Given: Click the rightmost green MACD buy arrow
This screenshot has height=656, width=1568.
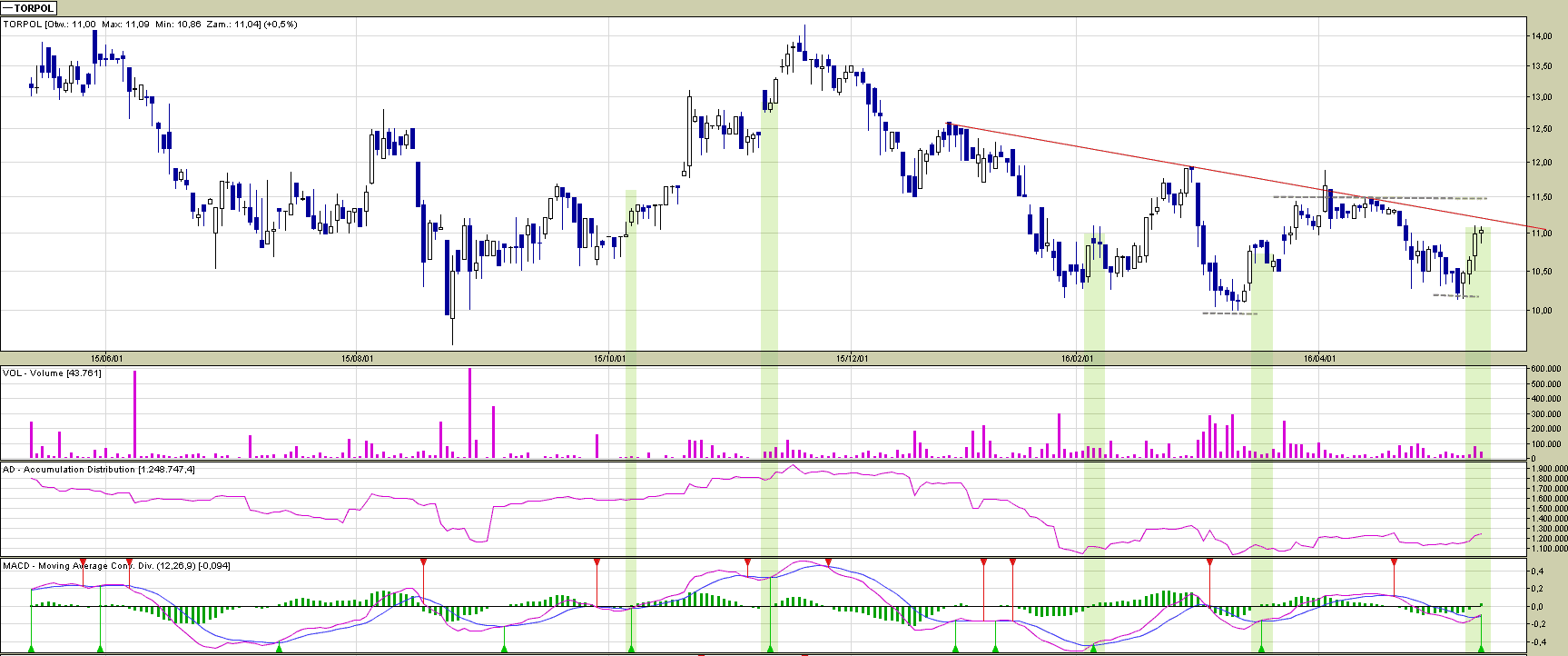Looking at the screenshot, I should (x=1481, y=648).
